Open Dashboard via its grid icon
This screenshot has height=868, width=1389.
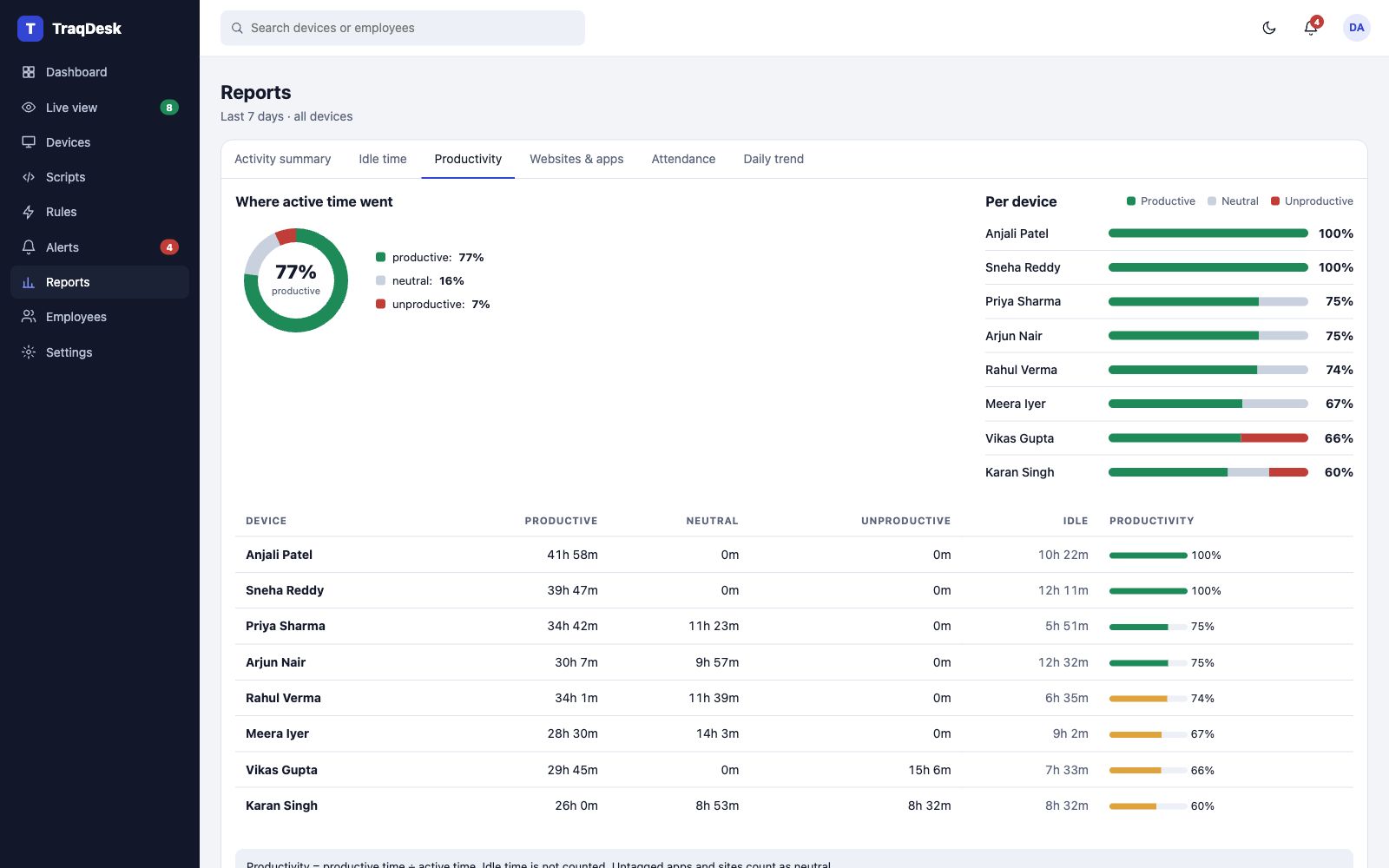click(29, 72)
